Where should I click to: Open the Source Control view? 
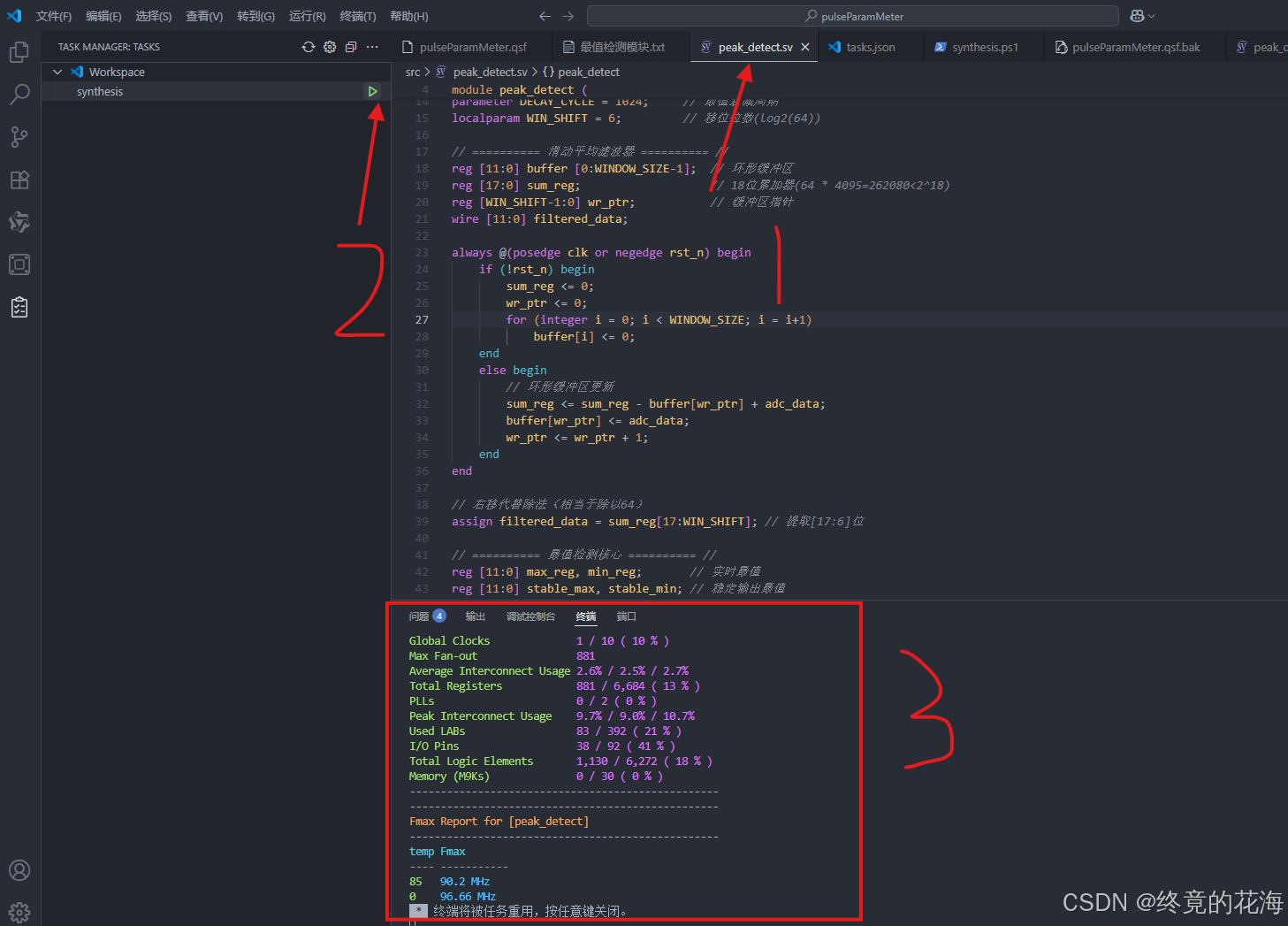tap(19, 137)
